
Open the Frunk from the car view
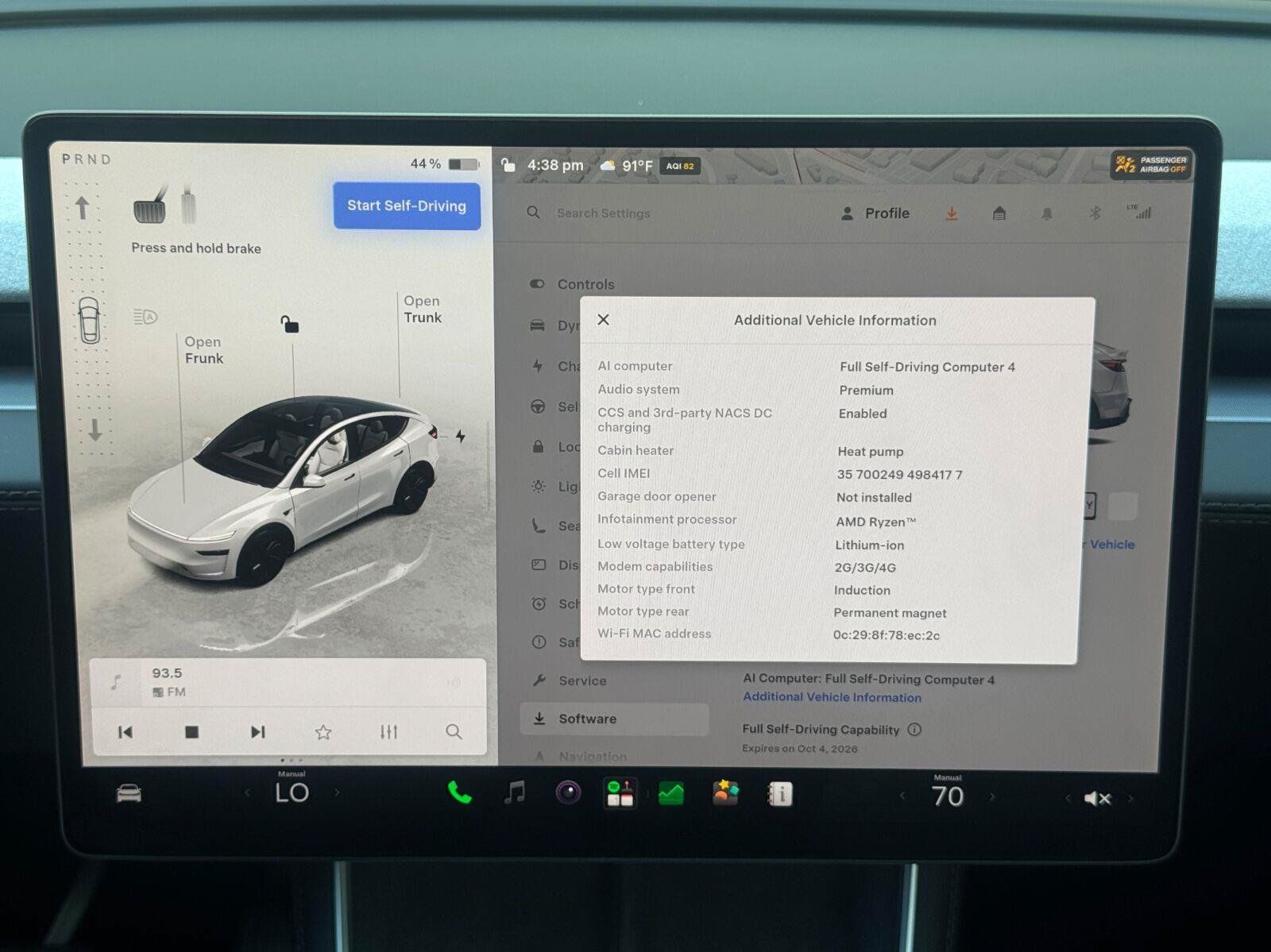pos(203,350)
